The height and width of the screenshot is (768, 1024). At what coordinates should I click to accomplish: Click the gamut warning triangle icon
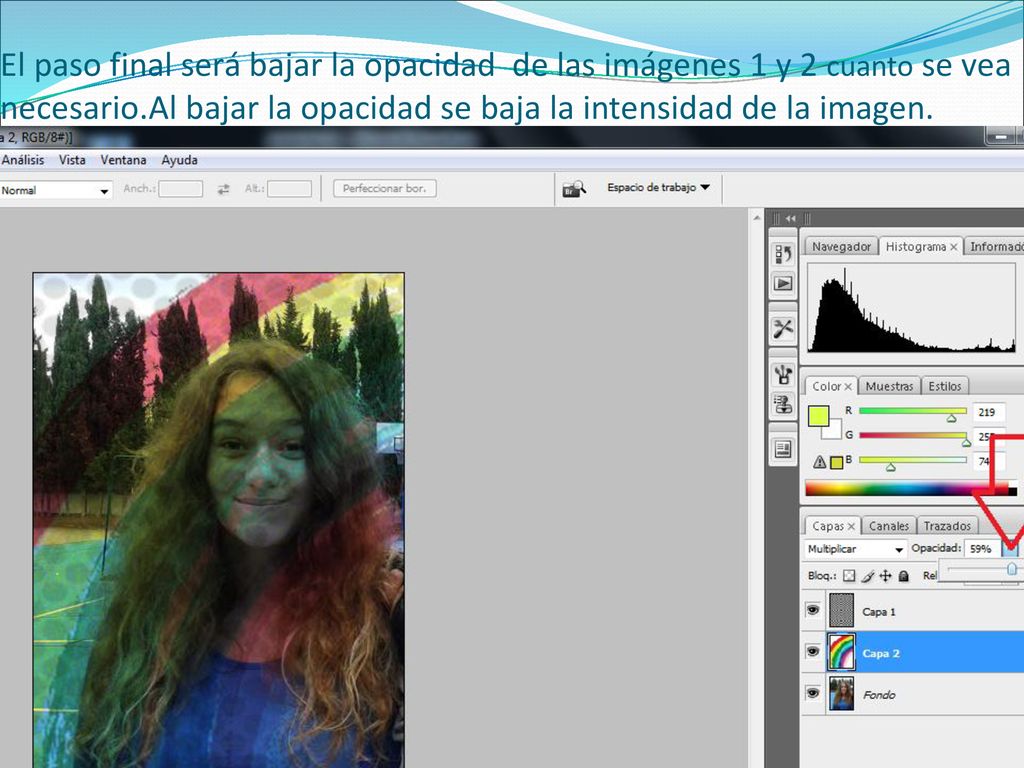(x=820, y=462)
